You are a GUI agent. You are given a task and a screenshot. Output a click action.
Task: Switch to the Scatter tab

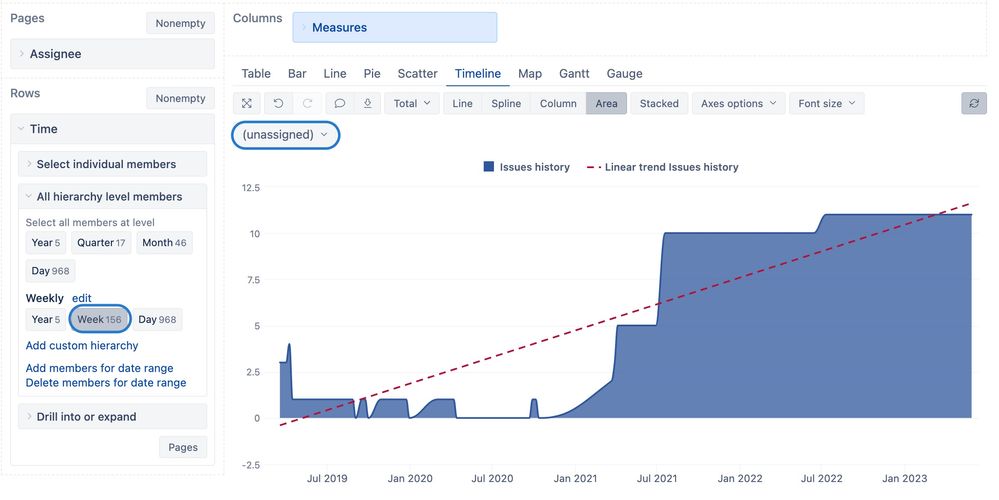[417, 74]
